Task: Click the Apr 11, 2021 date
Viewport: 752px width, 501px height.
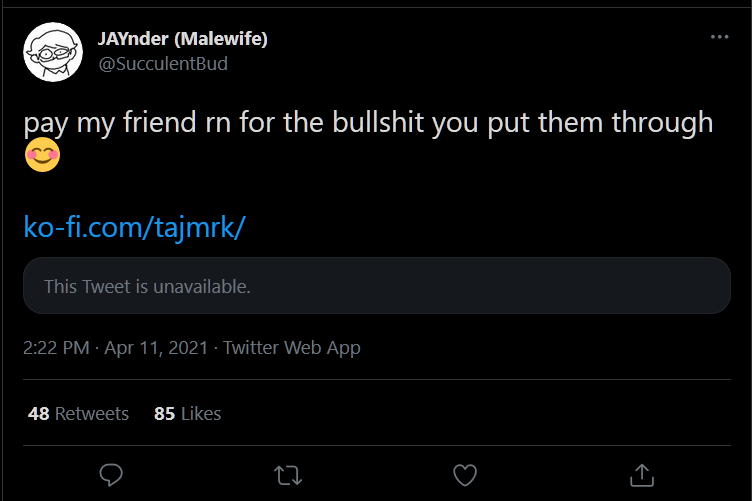Action: click(x=156, y=348)
